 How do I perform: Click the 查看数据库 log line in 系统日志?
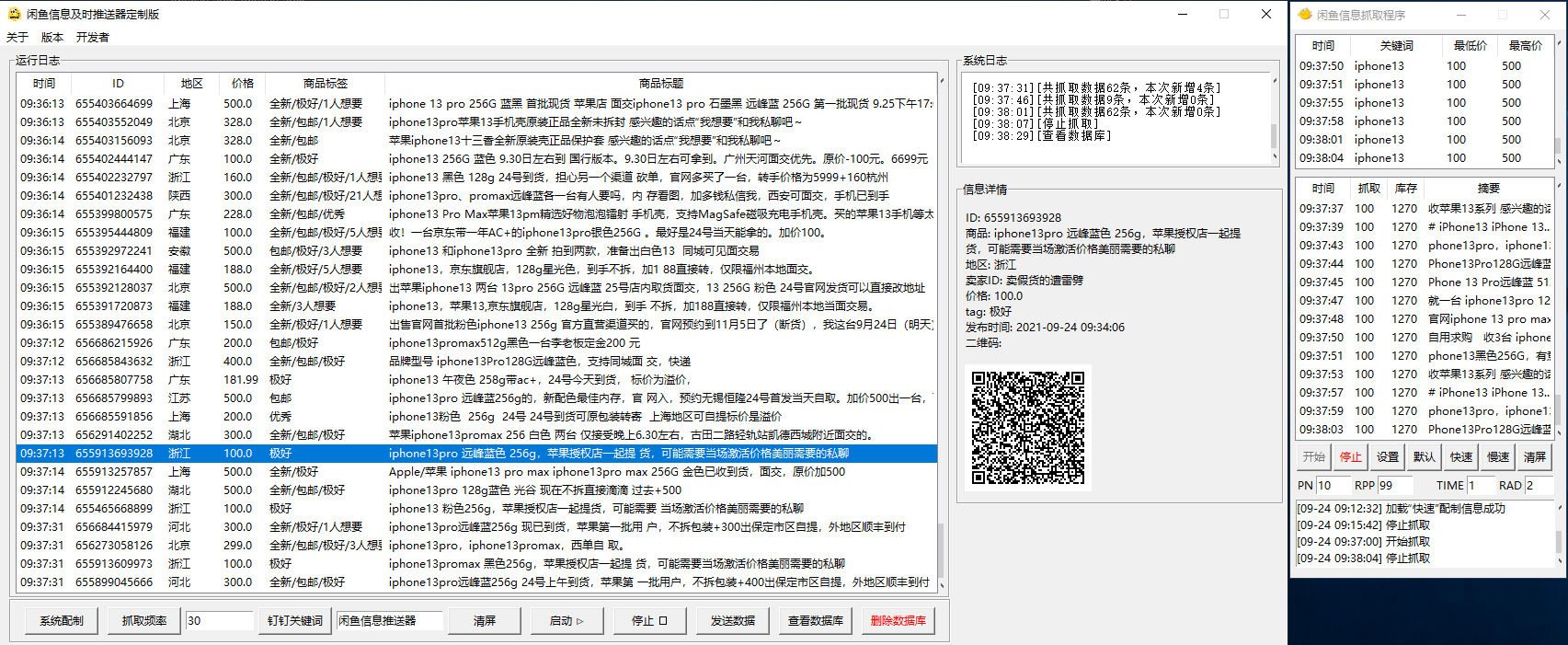click(1042, 135)
